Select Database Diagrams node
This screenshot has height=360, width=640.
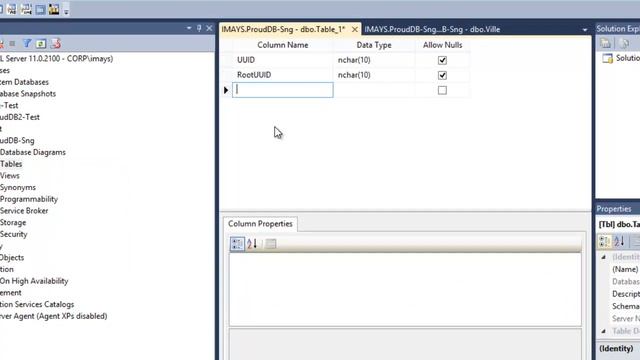pos(33,152)
